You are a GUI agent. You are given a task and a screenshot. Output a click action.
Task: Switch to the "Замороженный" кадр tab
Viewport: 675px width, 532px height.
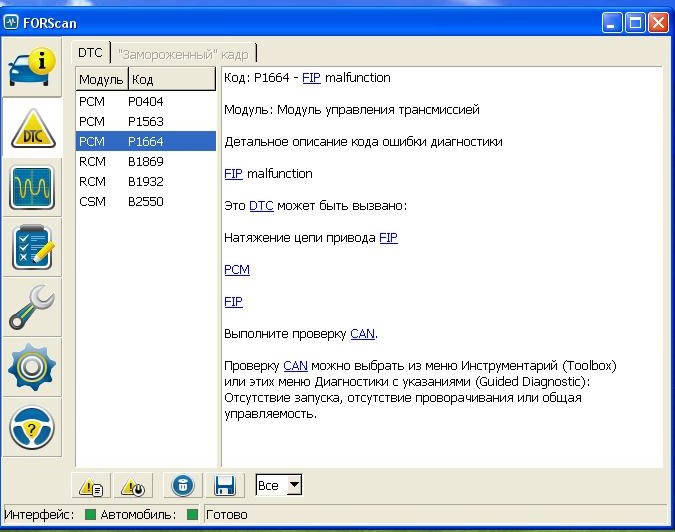click(x=183, y=54)
